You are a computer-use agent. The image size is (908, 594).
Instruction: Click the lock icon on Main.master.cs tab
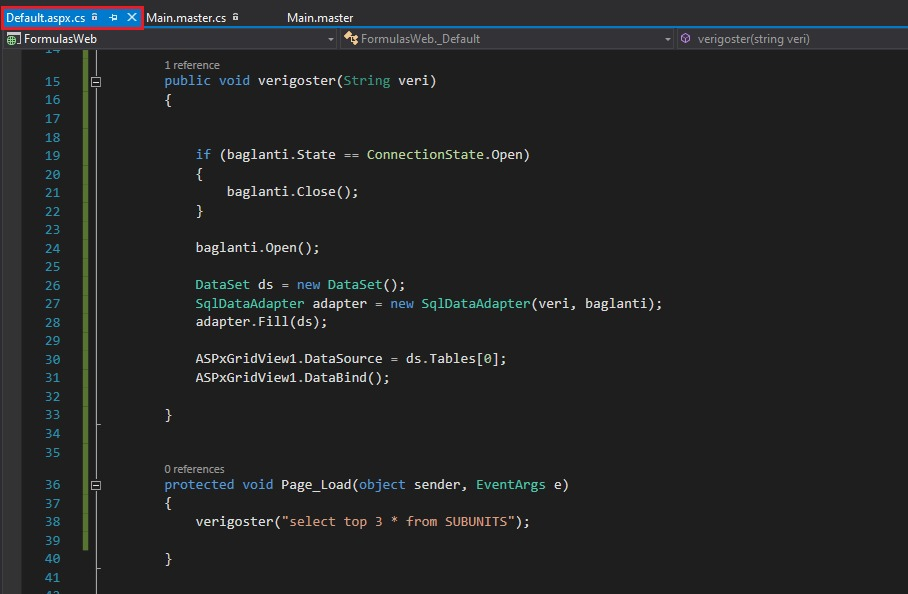(237, 17)
